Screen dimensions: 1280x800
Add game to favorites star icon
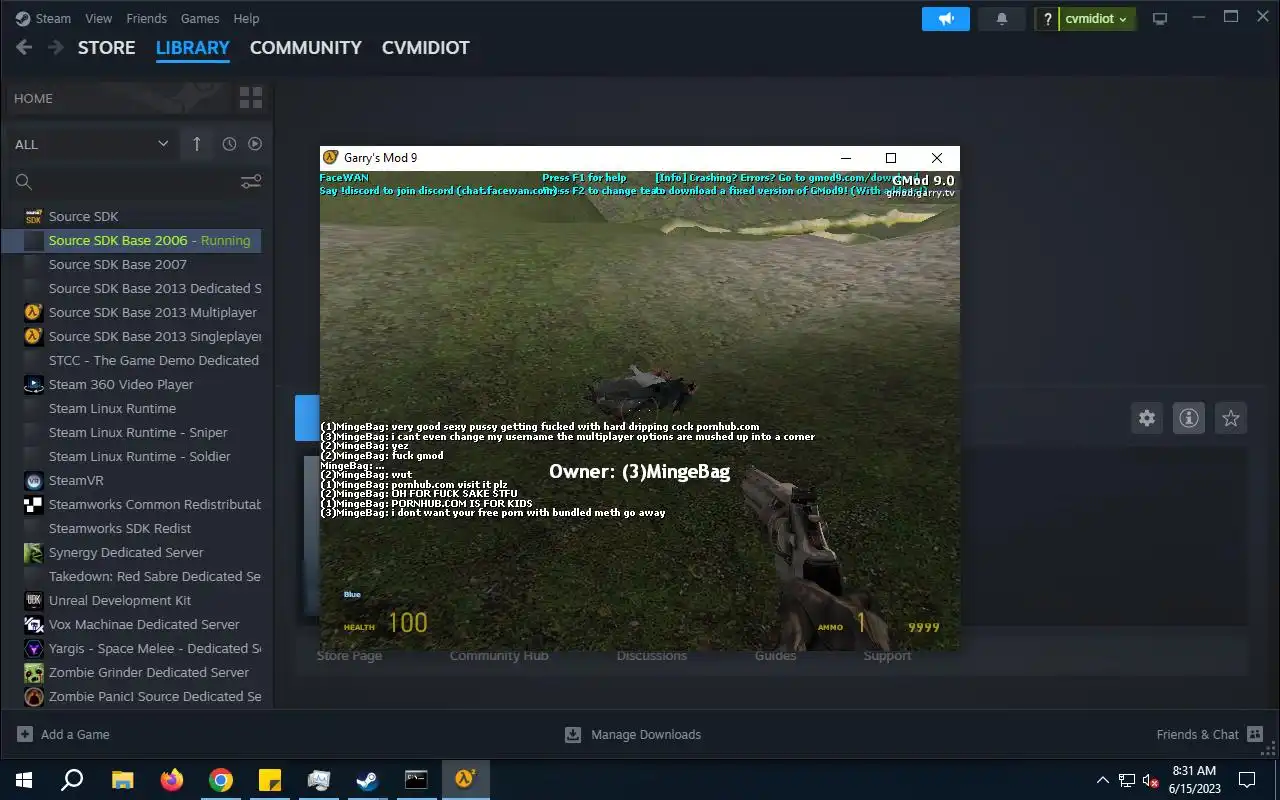(1231, 418)
